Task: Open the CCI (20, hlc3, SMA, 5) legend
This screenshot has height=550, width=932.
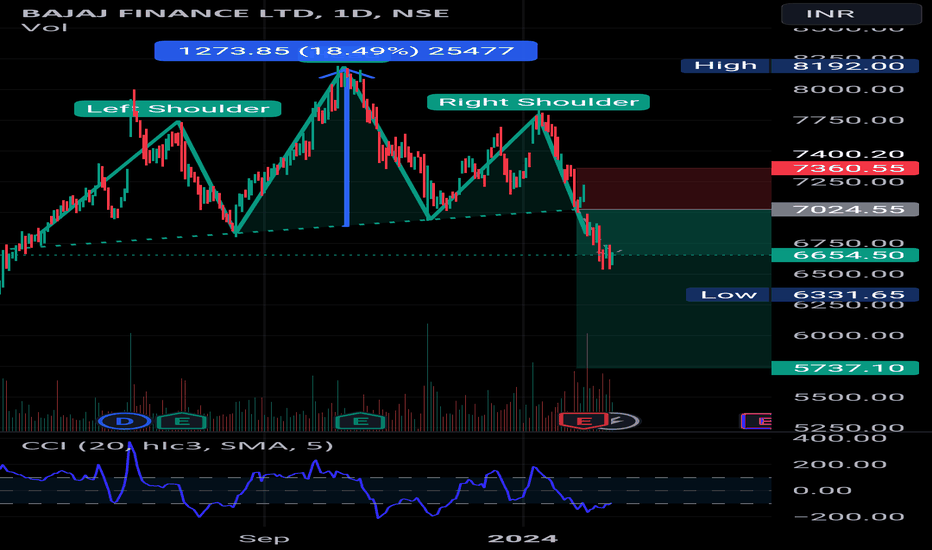Action: tap(177, 446)
